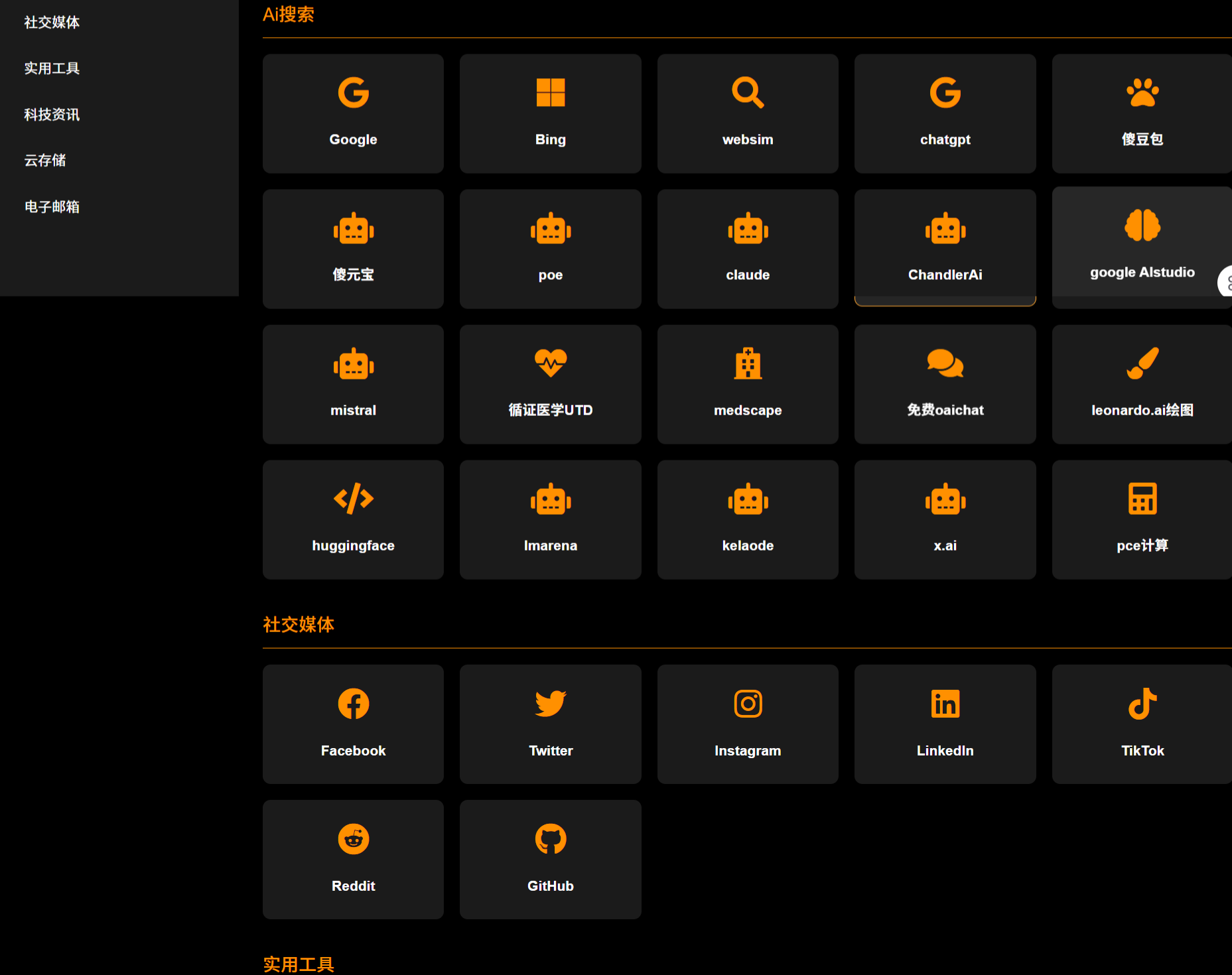1232x975 pixels.
Task: Open the claude robot tile
Action: (x=748, y=249)
